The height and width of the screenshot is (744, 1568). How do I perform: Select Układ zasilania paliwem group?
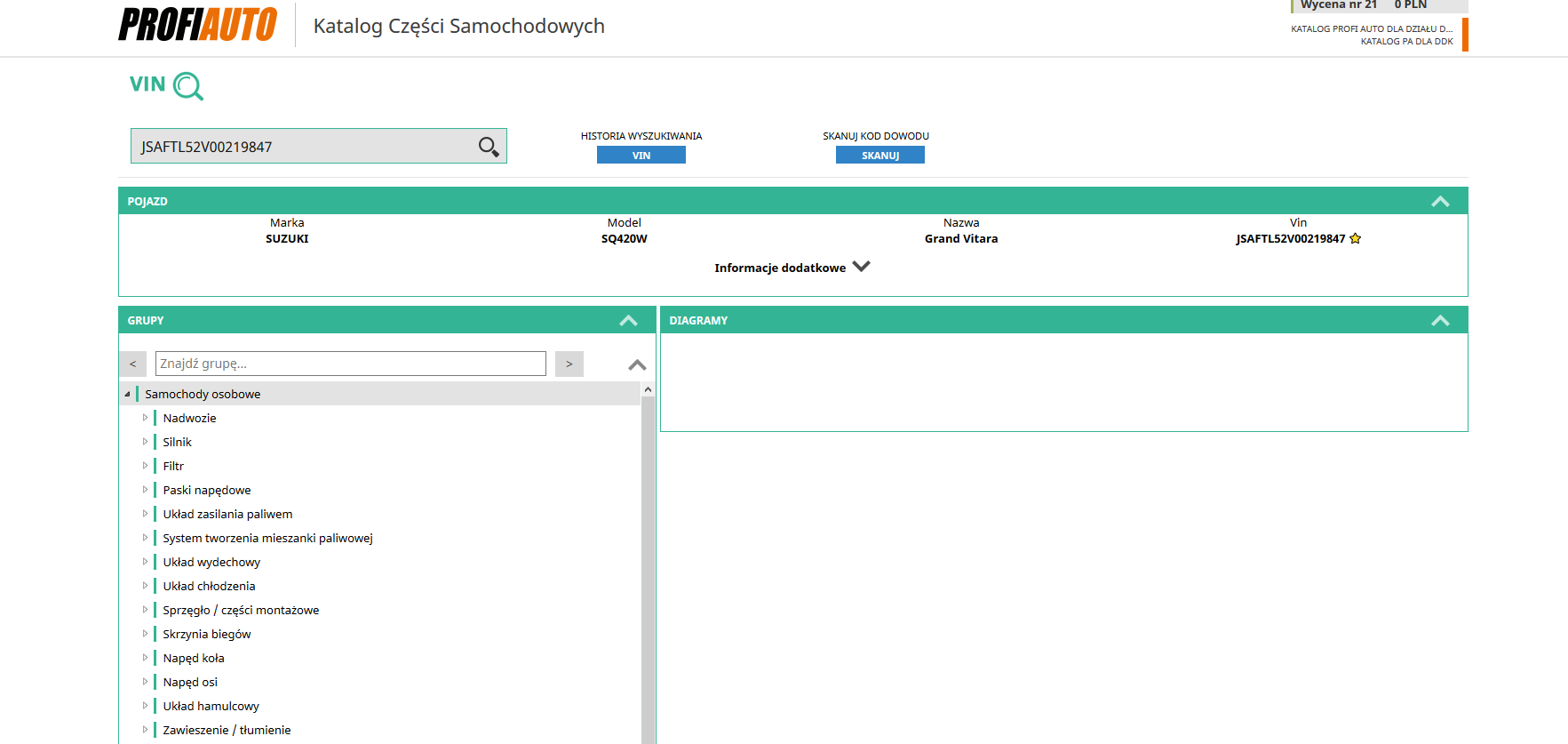227,514
